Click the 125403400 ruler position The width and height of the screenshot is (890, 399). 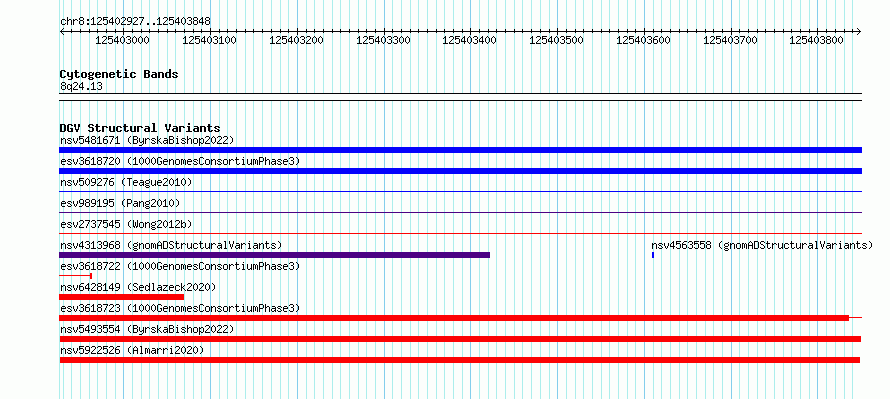tap(469, 40)
